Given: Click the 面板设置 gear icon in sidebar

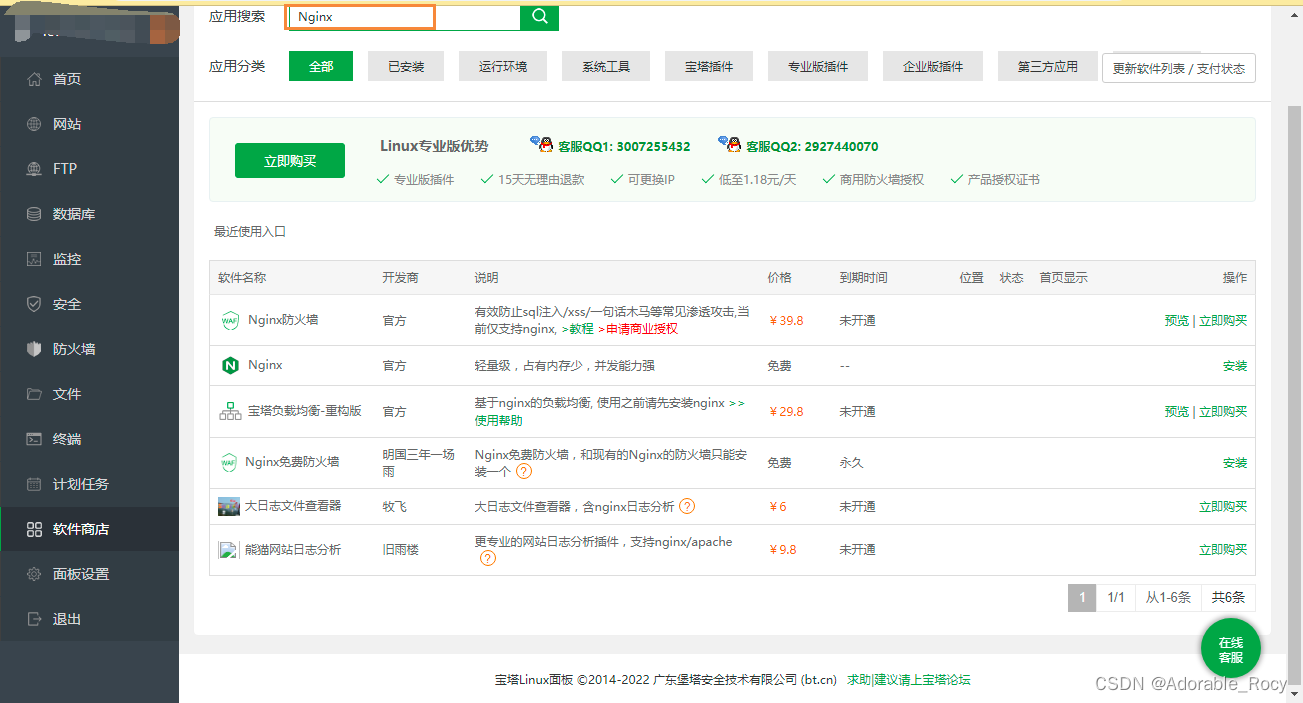Looking at the screenshot, I should tap(34, 574).
